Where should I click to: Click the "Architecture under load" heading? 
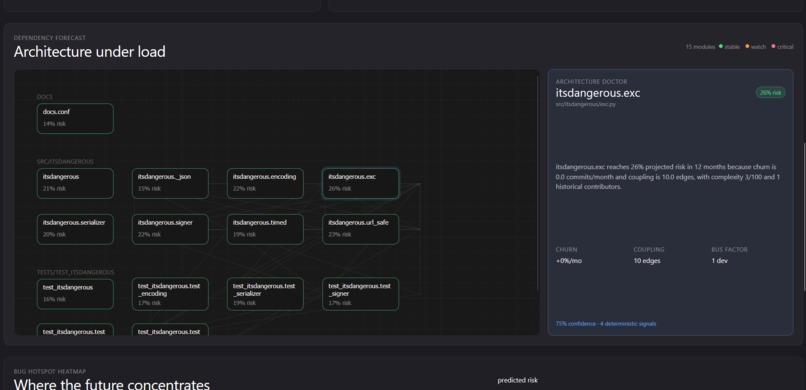point(89,52)
